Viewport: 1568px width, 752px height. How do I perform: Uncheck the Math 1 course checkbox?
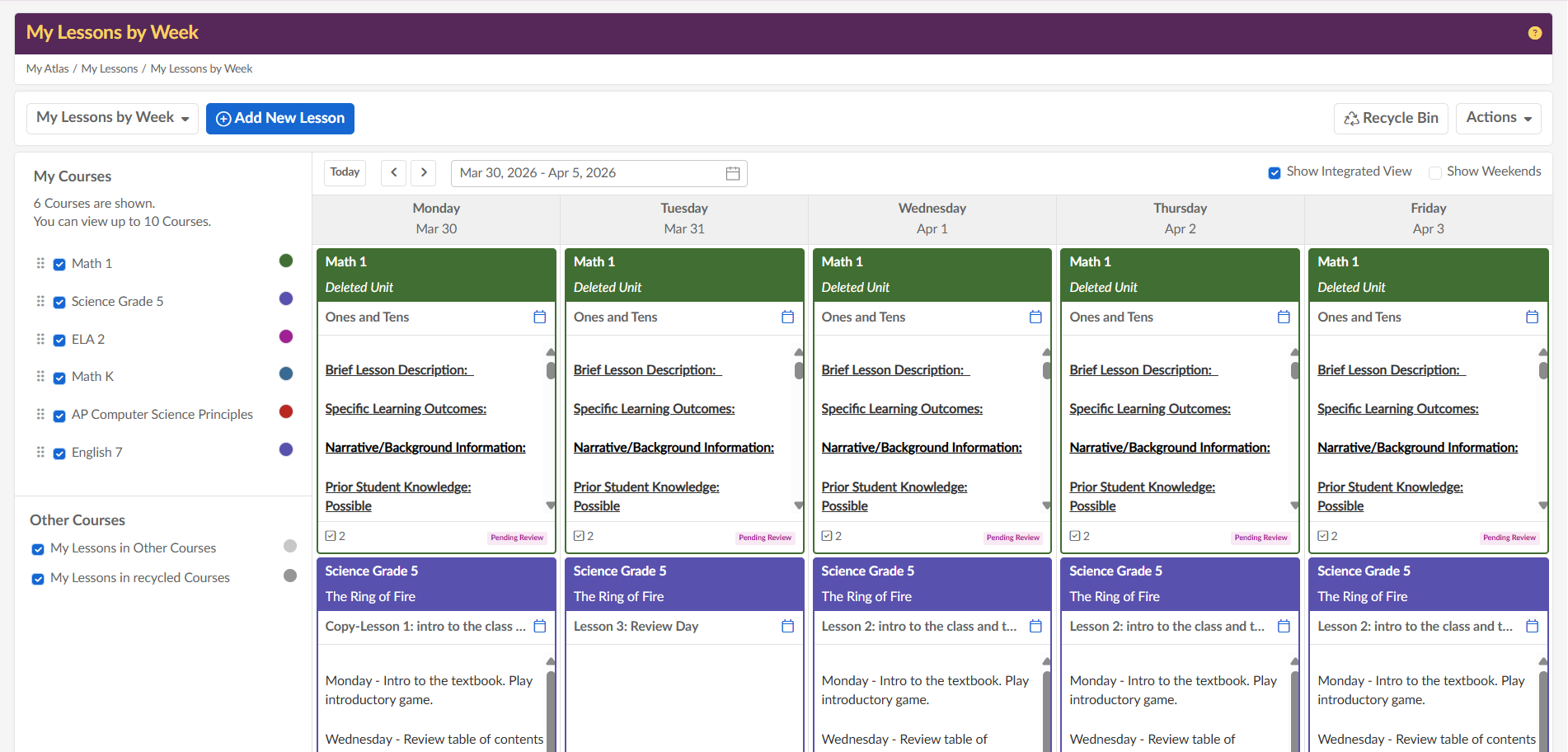(59, 265)
